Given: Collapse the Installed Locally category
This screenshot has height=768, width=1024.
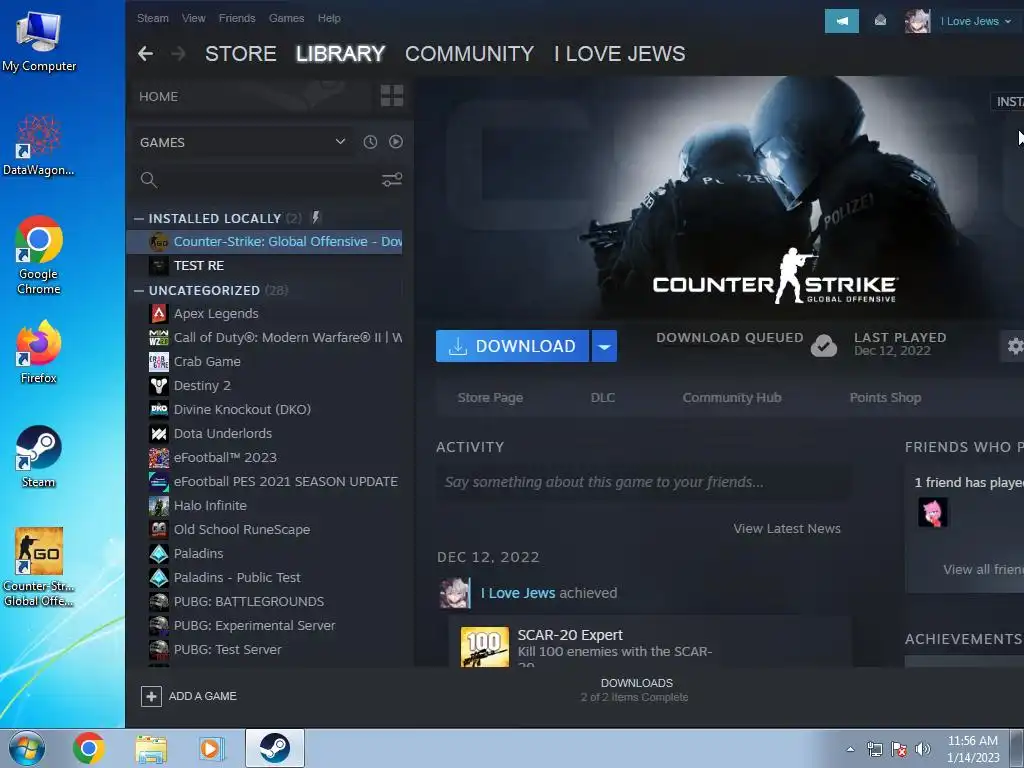Looking at the screenshot, I should 138,218.
